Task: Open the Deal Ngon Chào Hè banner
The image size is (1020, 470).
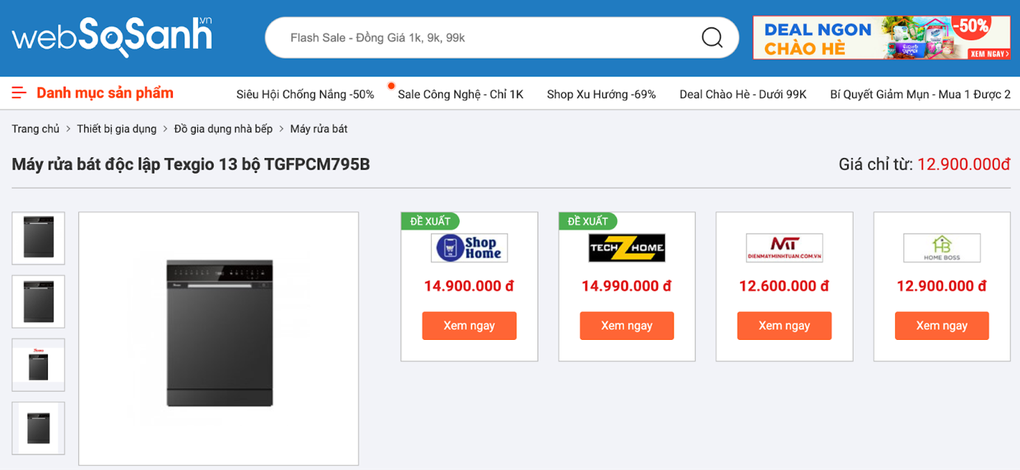Action: point(881,38)
